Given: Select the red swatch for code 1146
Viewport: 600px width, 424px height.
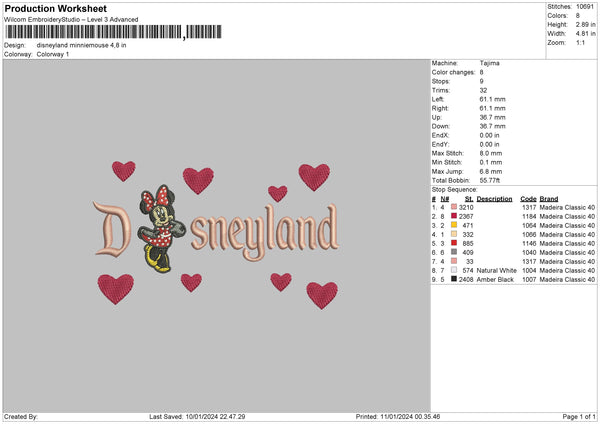Looking at the screenshot, I should (454, 243).
